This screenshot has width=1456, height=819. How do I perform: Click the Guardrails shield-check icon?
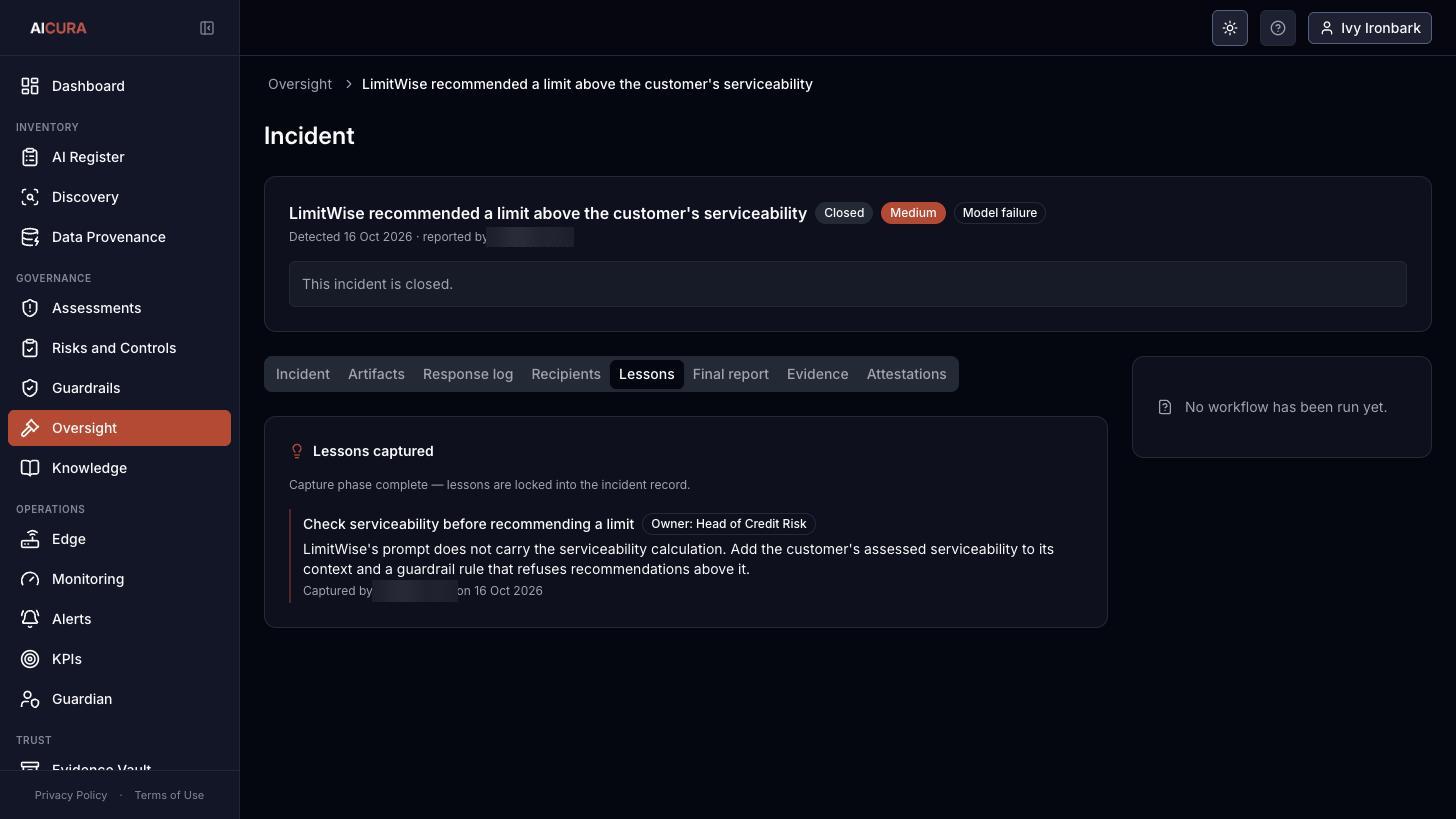(x=30, y=388)
